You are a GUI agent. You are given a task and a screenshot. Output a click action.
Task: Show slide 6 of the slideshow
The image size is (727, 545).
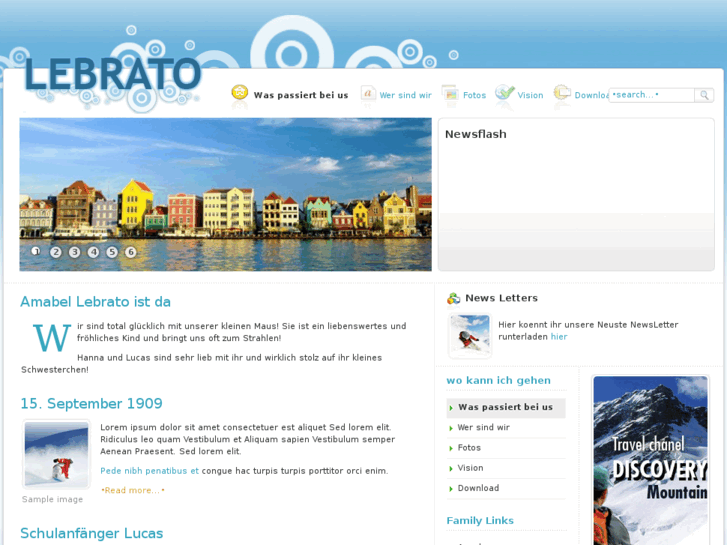point(131,252)
